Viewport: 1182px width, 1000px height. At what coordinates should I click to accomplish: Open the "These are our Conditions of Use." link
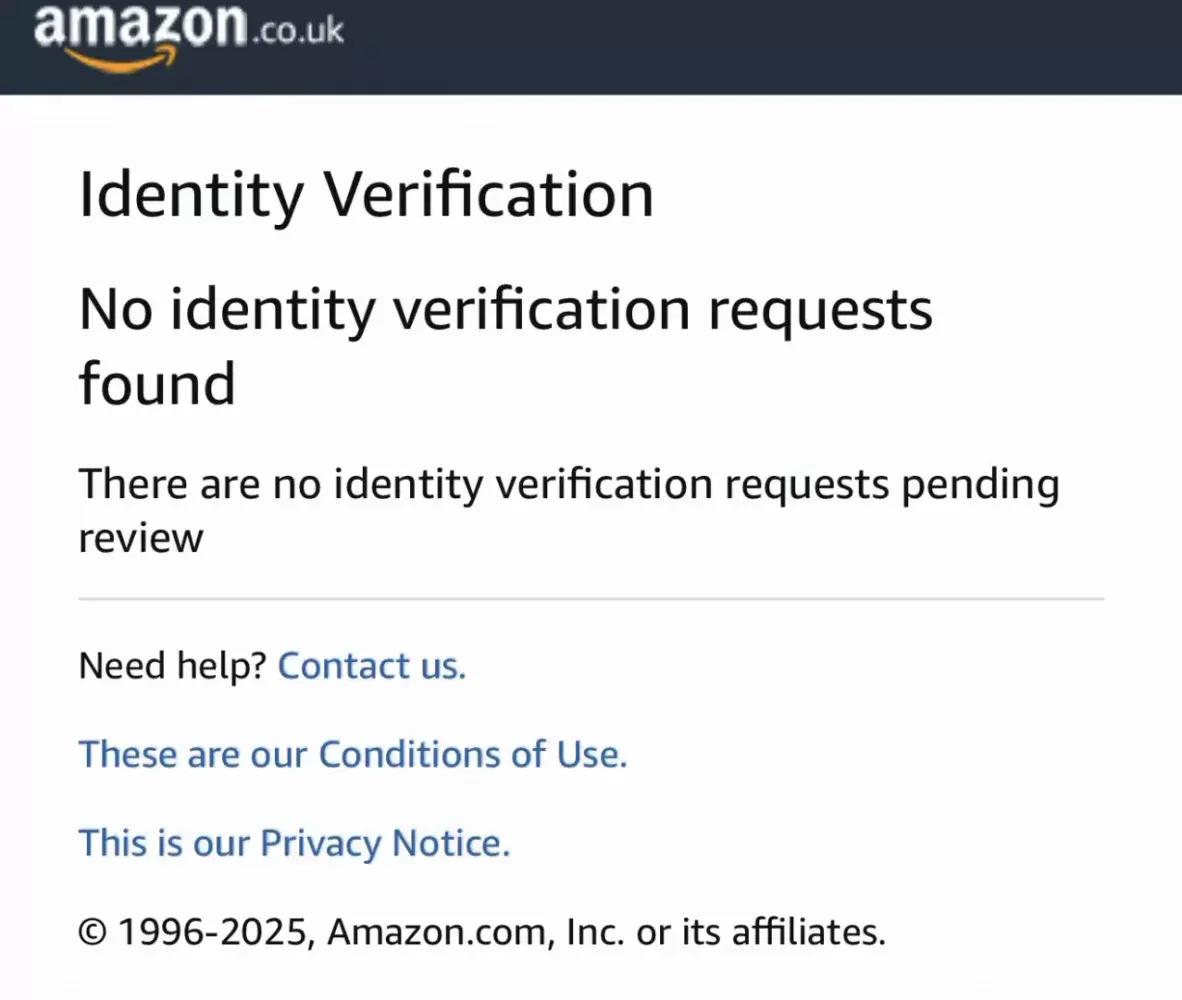(352, 754)
